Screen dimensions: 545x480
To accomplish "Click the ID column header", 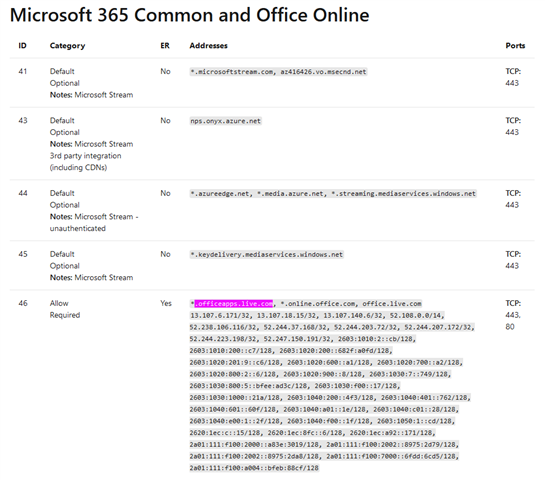I will [23, 46].
